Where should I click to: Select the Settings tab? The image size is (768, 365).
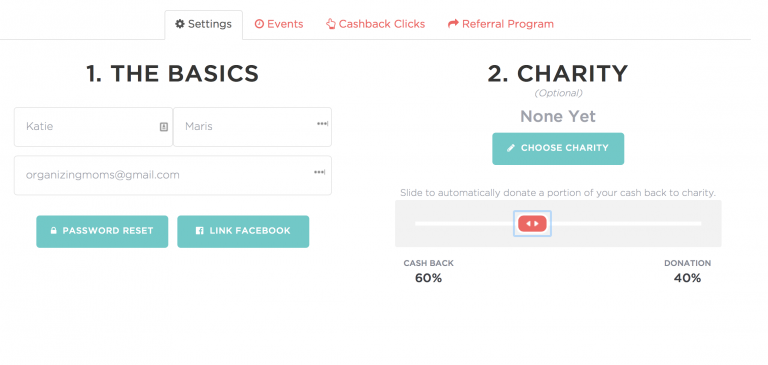click(x=203, y=24)
